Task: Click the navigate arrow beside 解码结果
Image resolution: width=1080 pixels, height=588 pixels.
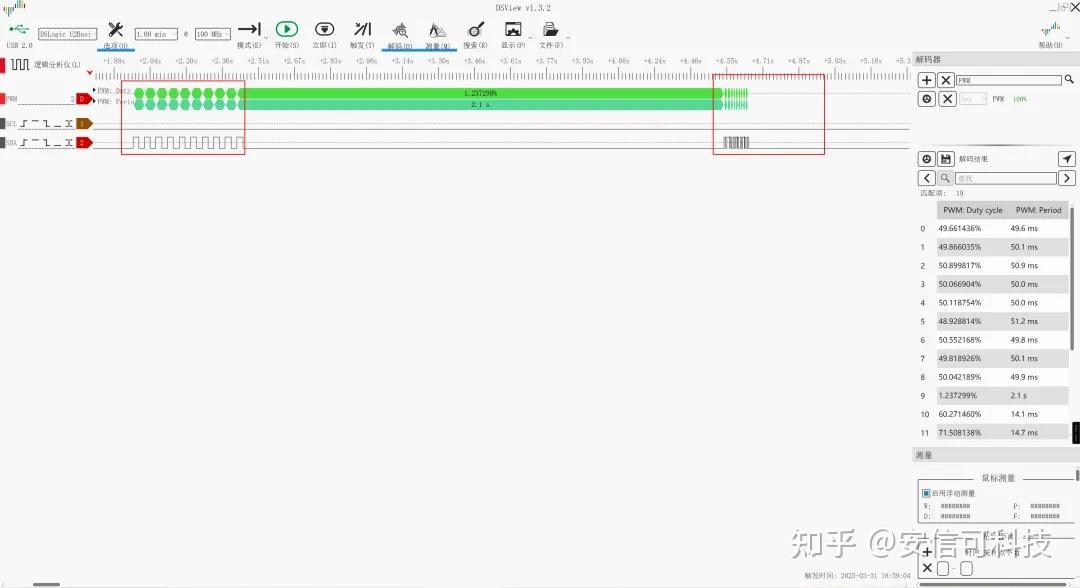Action: tap(1066, 159)
